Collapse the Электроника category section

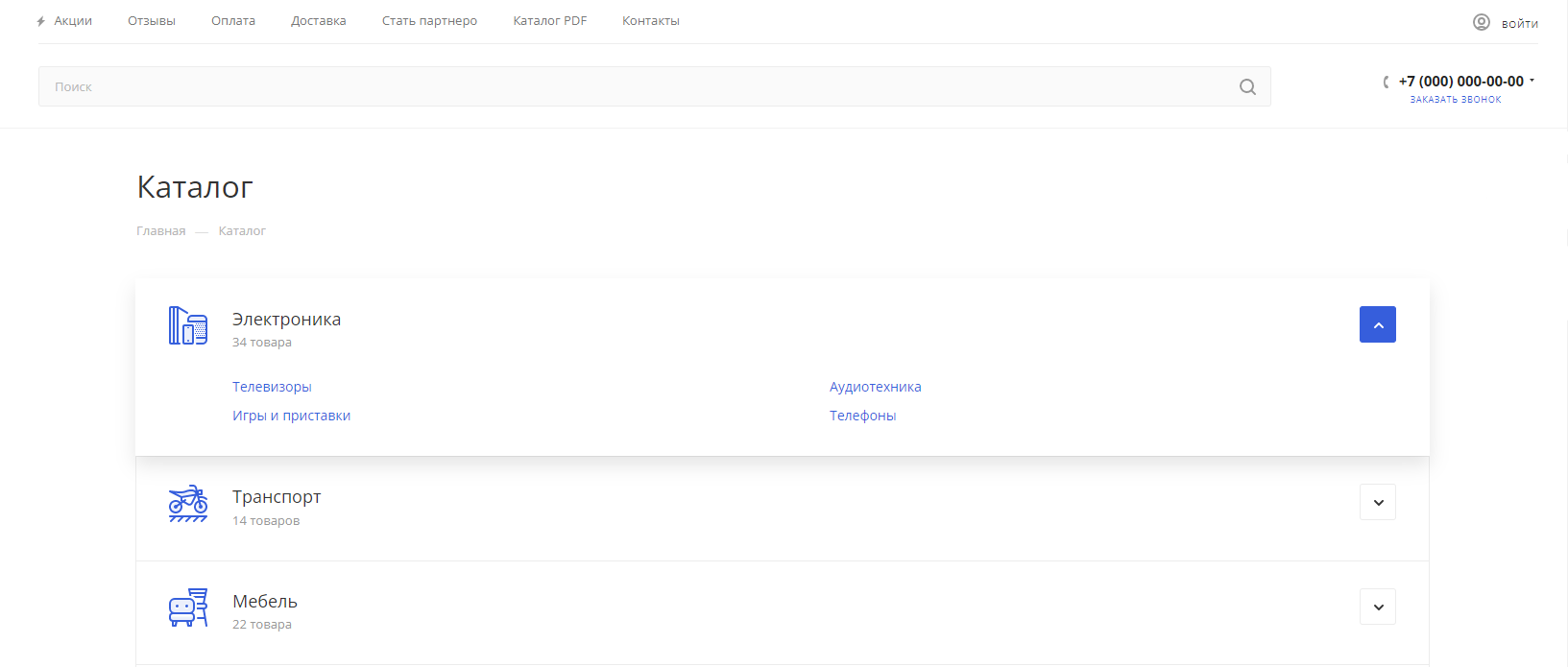[1377, 324]
